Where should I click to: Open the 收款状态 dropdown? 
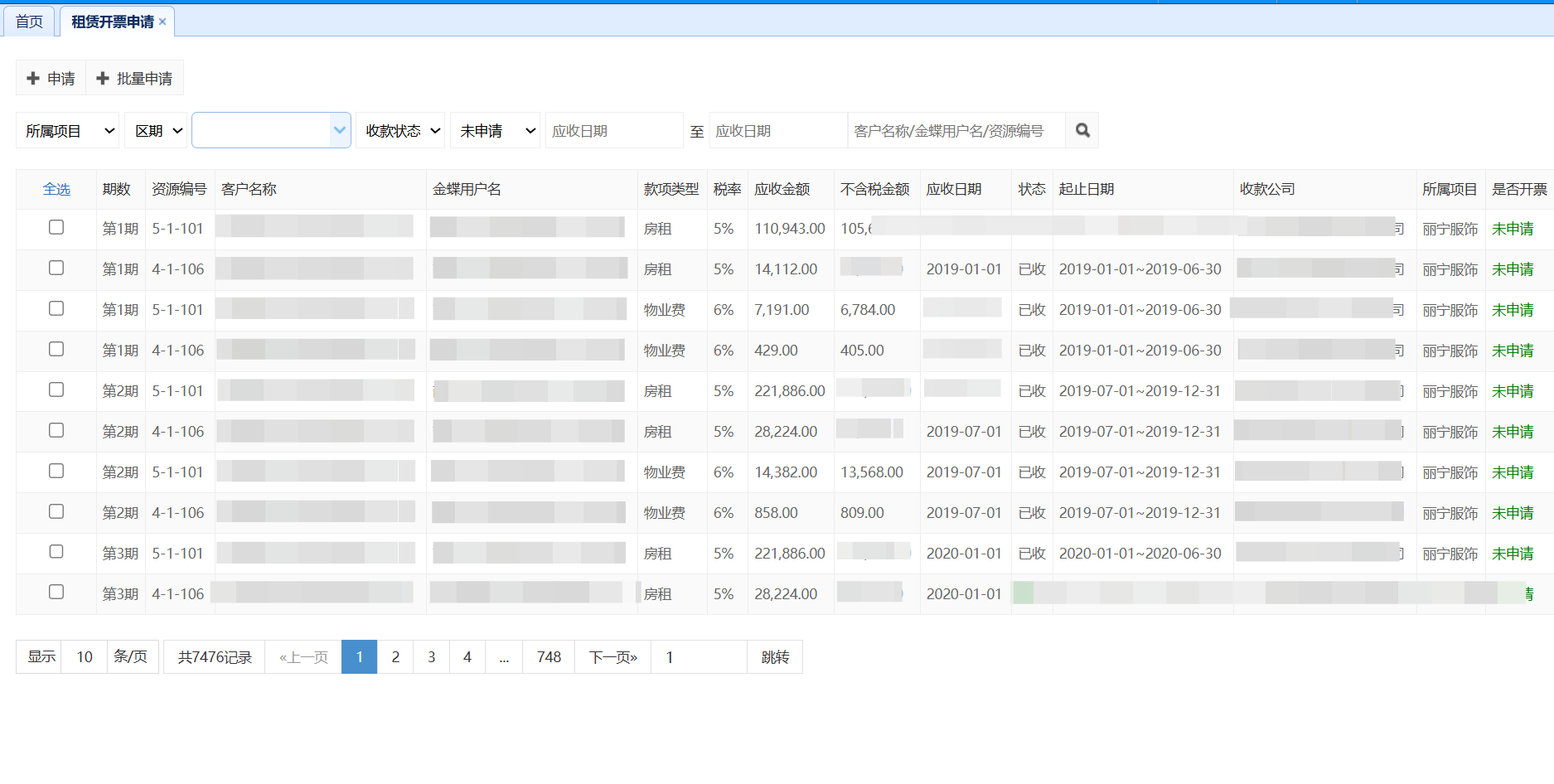click(x=400, y=130)
